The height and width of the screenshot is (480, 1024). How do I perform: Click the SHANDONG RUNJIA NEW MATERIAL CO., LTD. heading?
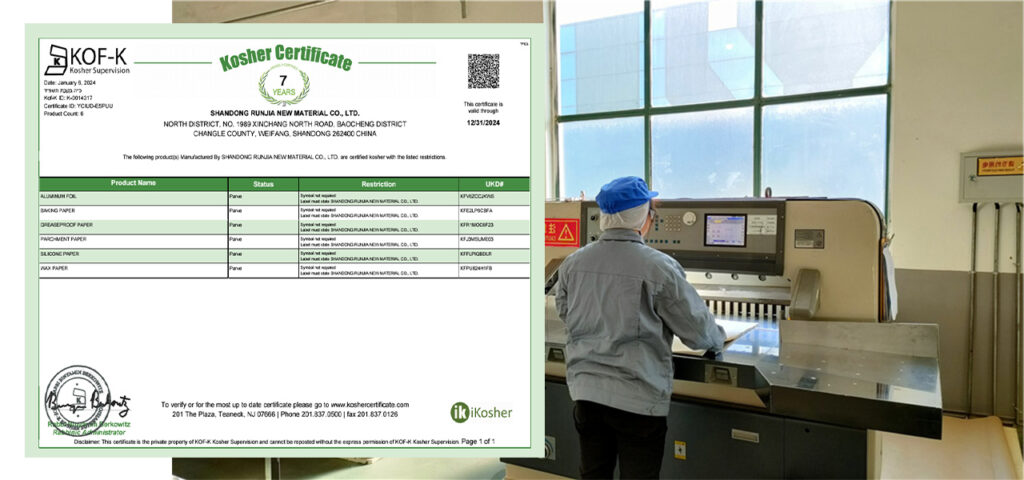(x=284, y=113)
